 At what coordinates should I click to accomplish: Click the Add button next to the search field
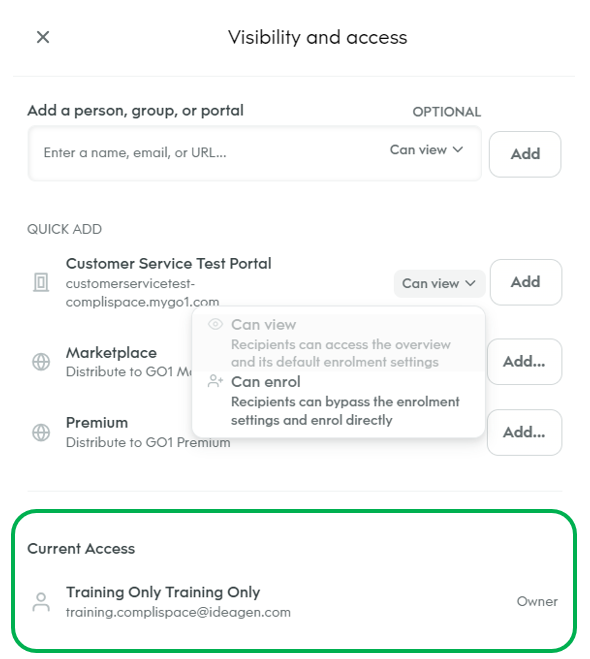pyautogui.click(x=525, y=154)
